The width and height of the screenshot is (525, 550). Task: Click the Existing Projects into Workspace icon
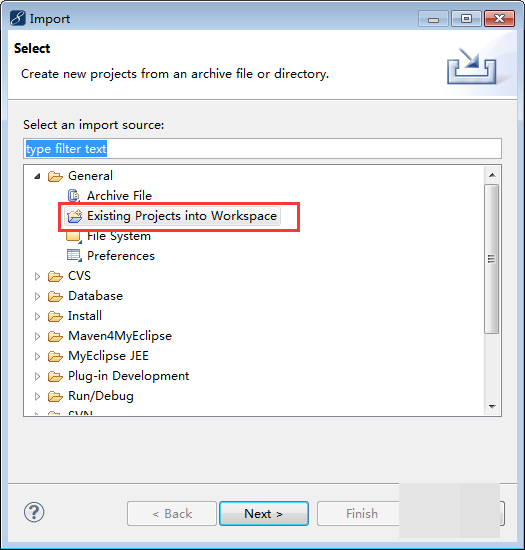(74, 216)
